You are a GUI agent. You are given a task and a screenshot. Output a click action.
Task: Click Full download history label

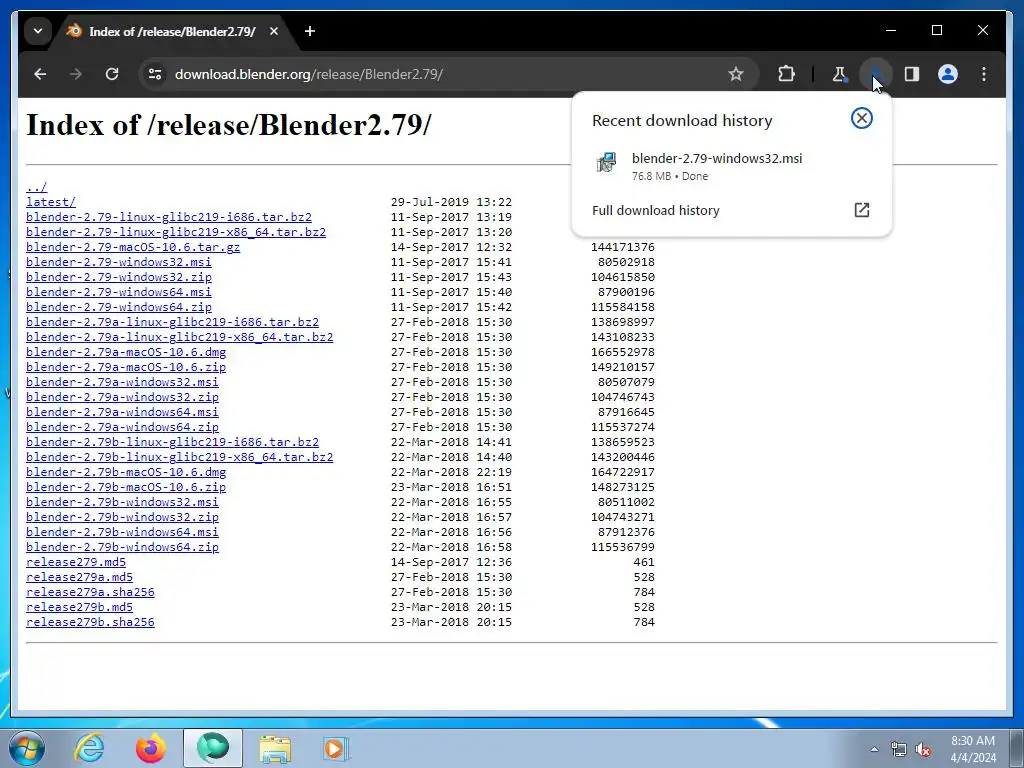pyautogui.click(x=656, y=210)
